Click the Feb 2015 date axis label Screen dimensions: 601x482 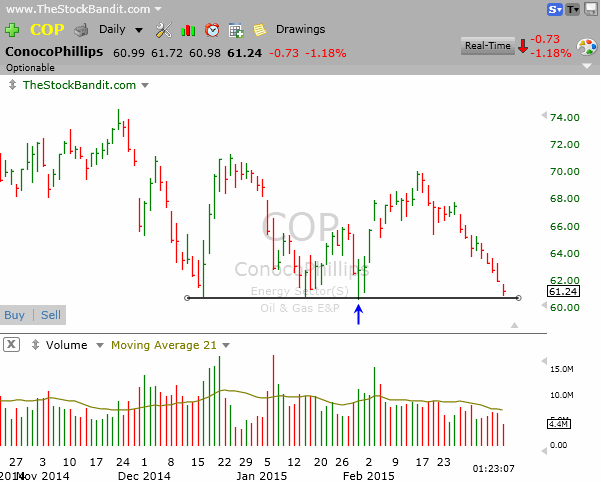click(368, 476)
